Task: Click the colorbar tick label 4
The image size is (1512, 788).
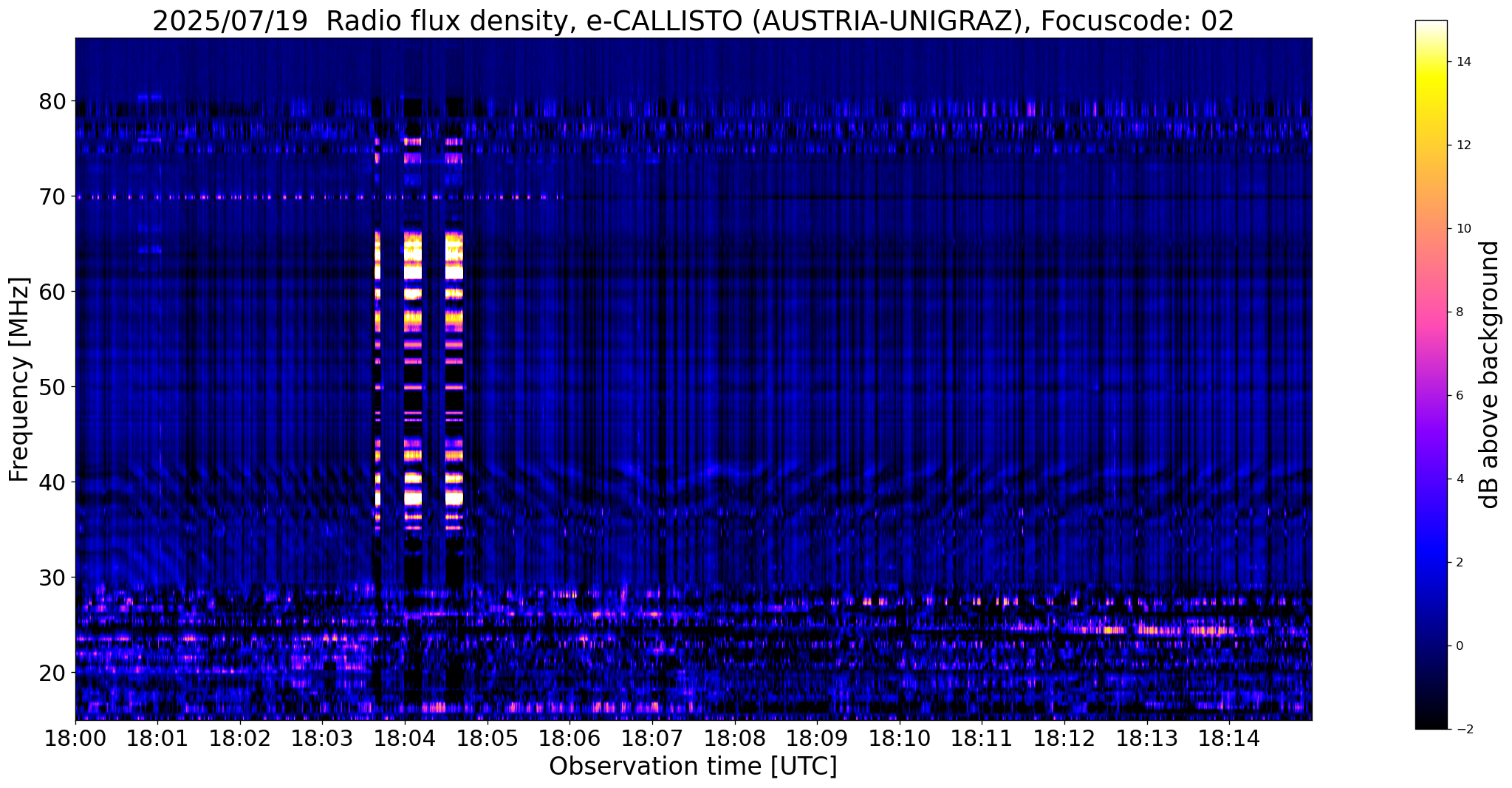Action: pyautogui.click(x=1459, y=479)
